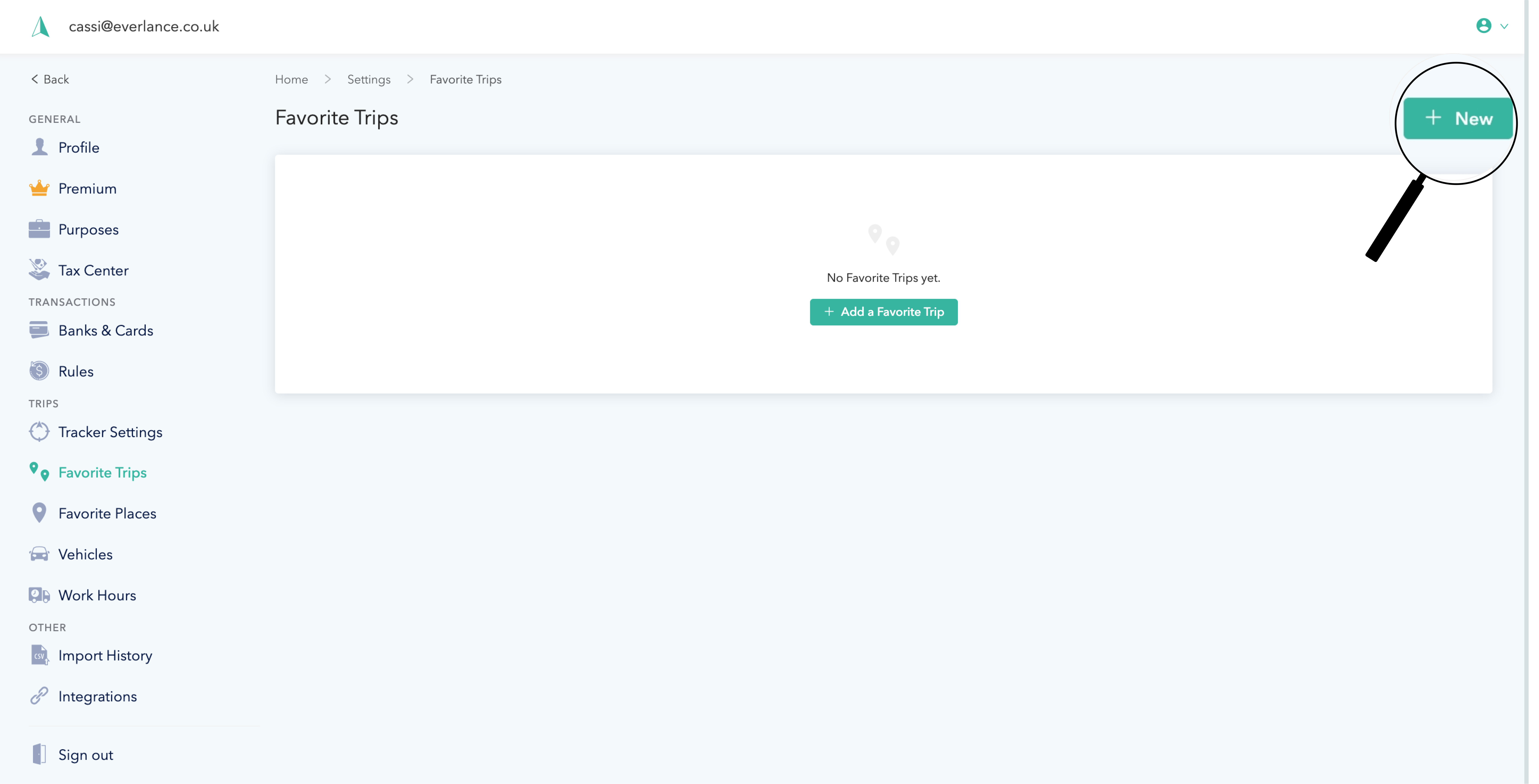Click the Integrations link icon
The width and height of the screenshot is (1539, 784).
tap(40, 696)
